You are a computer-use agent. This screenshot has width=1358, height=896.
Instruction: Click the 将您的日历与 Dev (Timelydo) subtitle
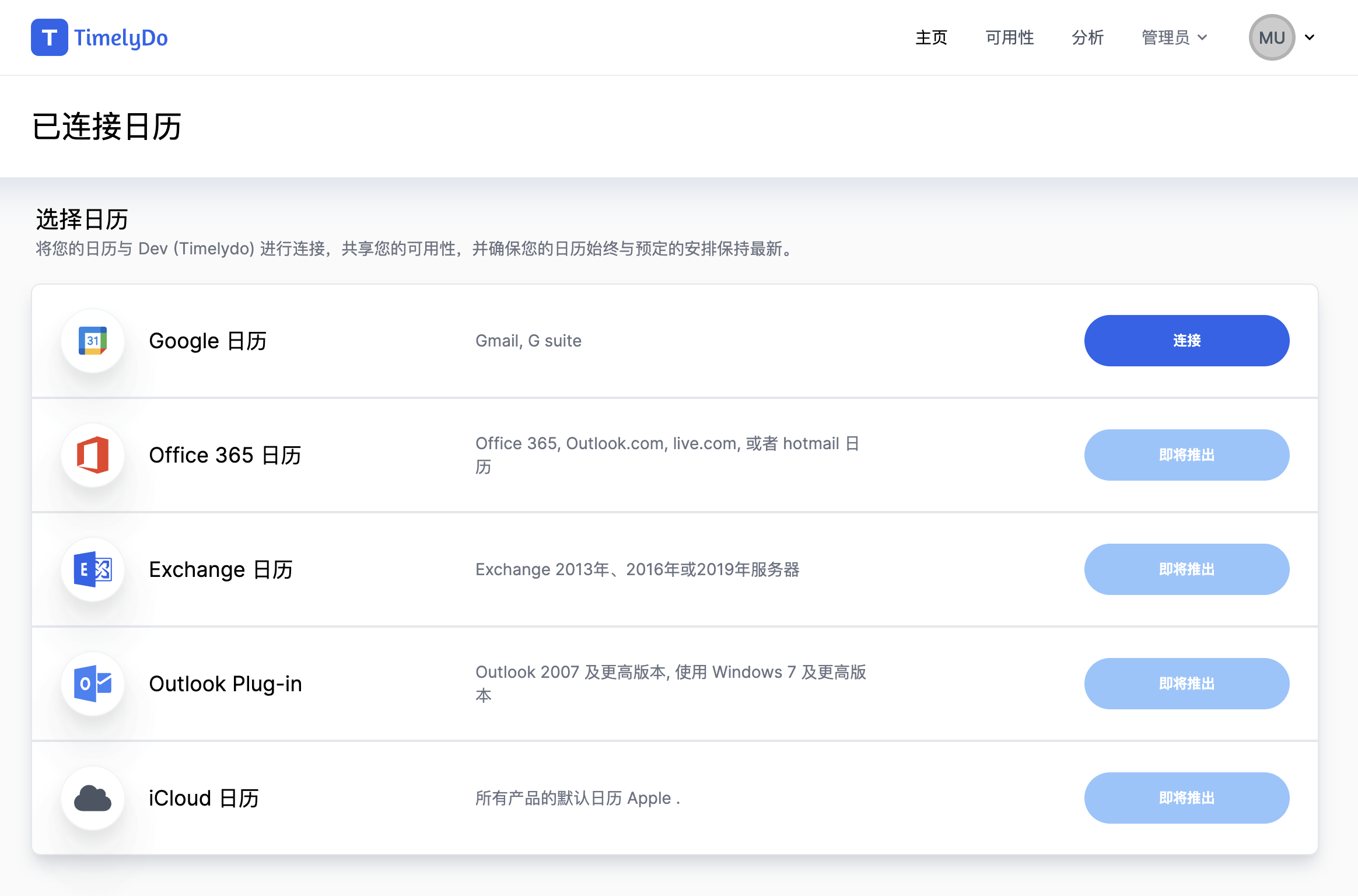[x=415, y=249]
